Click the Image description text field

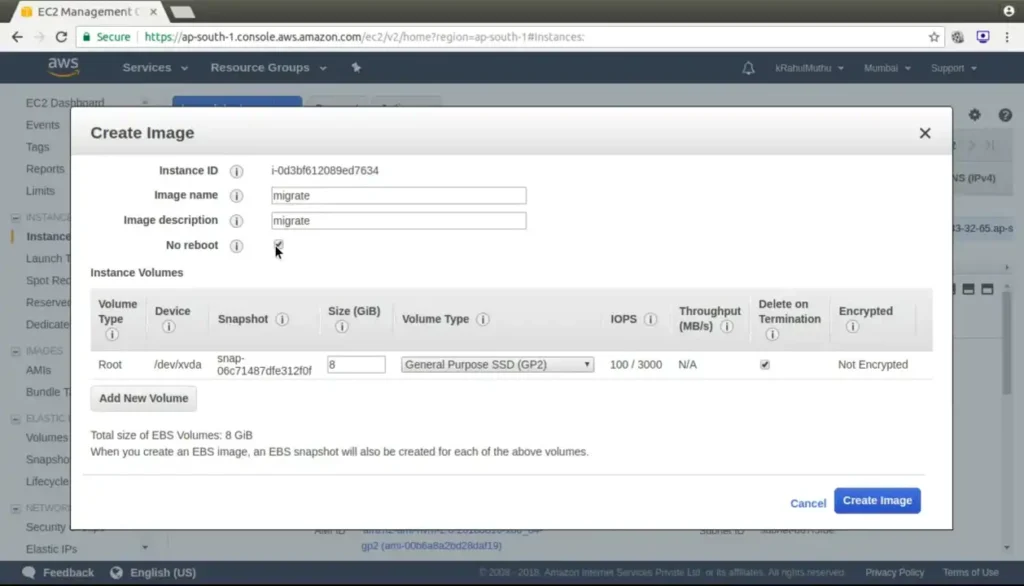click(398, 221)
